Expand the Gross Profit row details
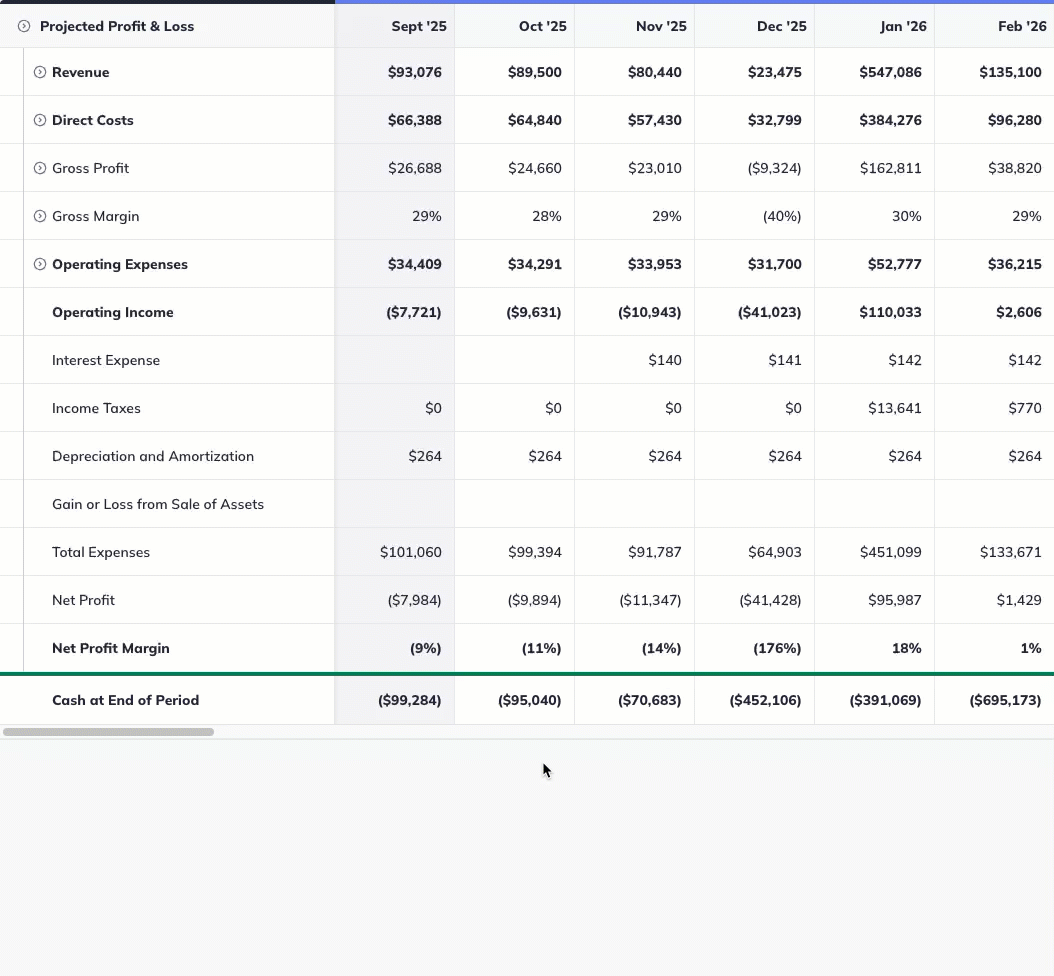 coord(38,168)
